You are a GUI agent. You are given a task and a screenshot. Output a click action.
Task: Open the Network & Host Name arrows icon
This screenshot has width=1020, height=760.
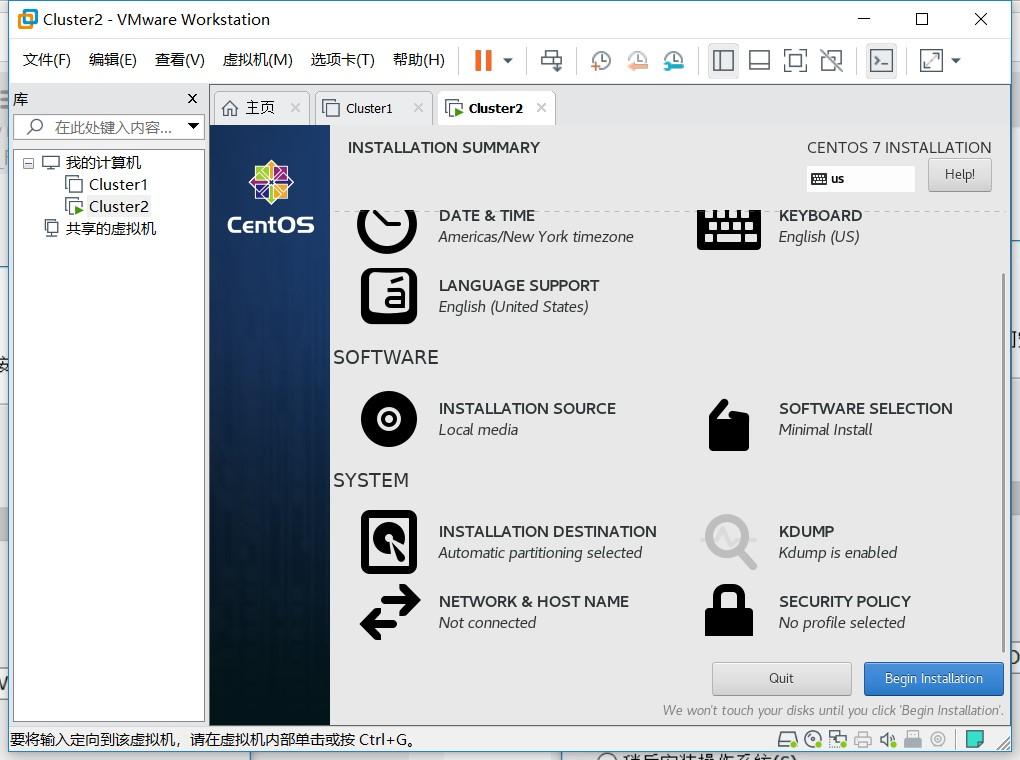[x=390, y=612]
